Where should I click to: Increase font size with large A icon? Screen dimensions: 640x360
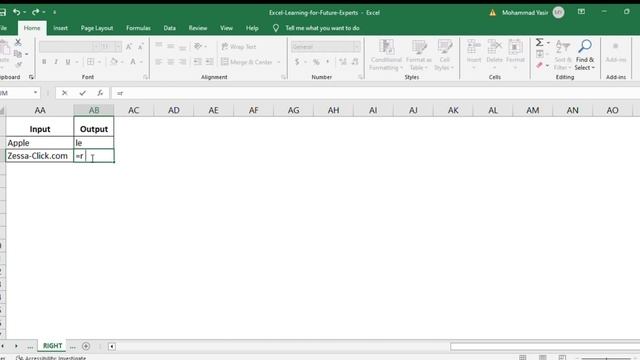pos(129,47)
